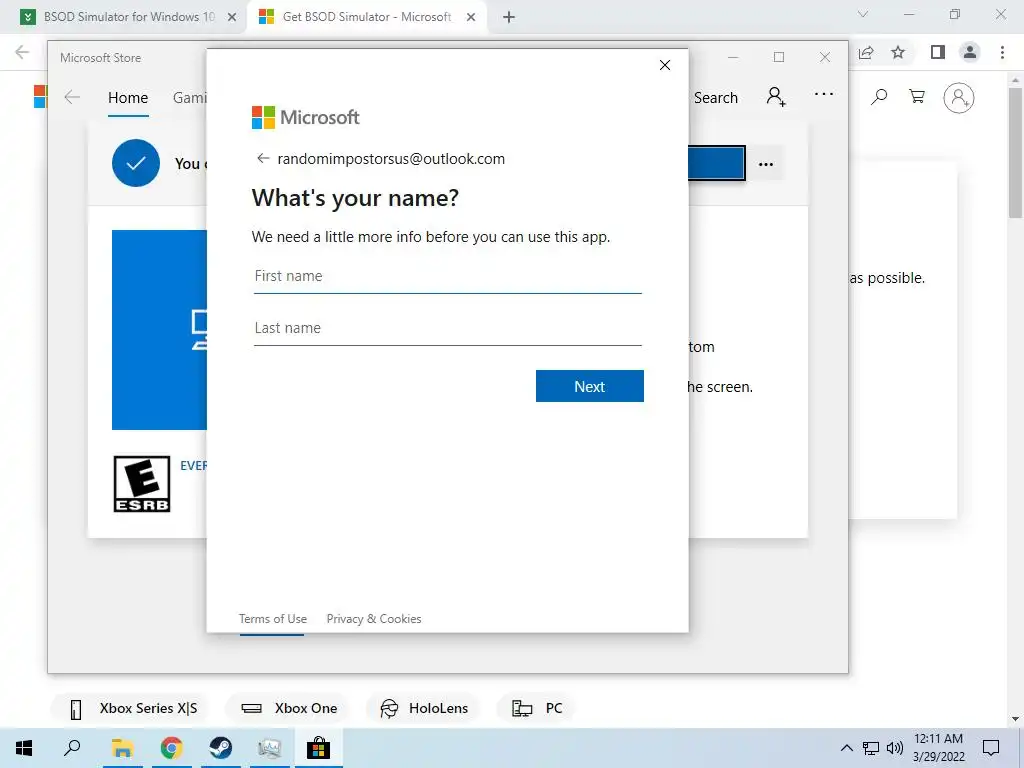Click the Last name input field

tap(447, 328)
